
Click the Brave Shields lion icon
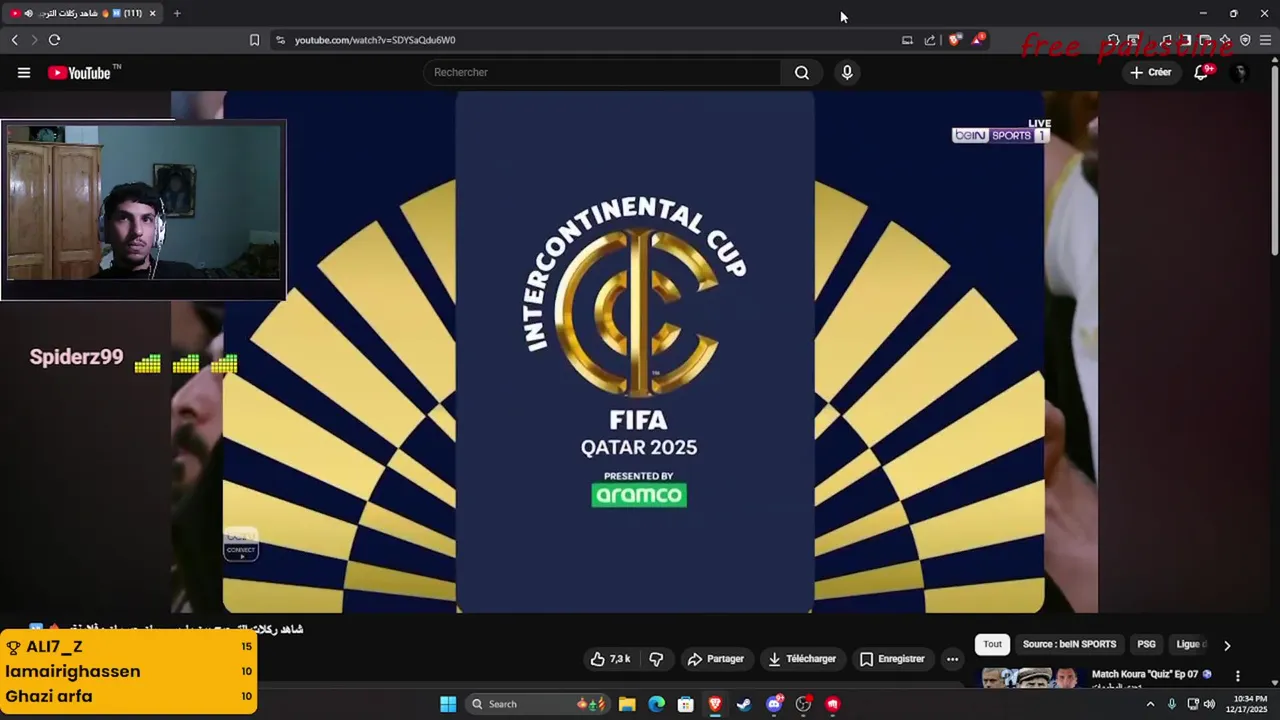(x=954, y=40)
